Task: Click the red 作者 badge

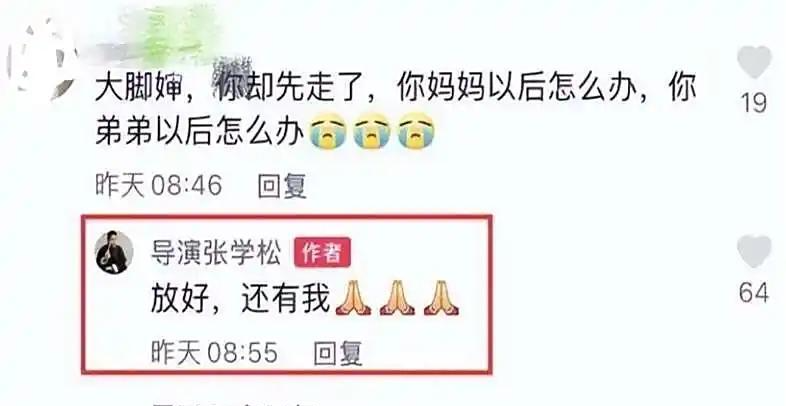Action: [322, 252]
